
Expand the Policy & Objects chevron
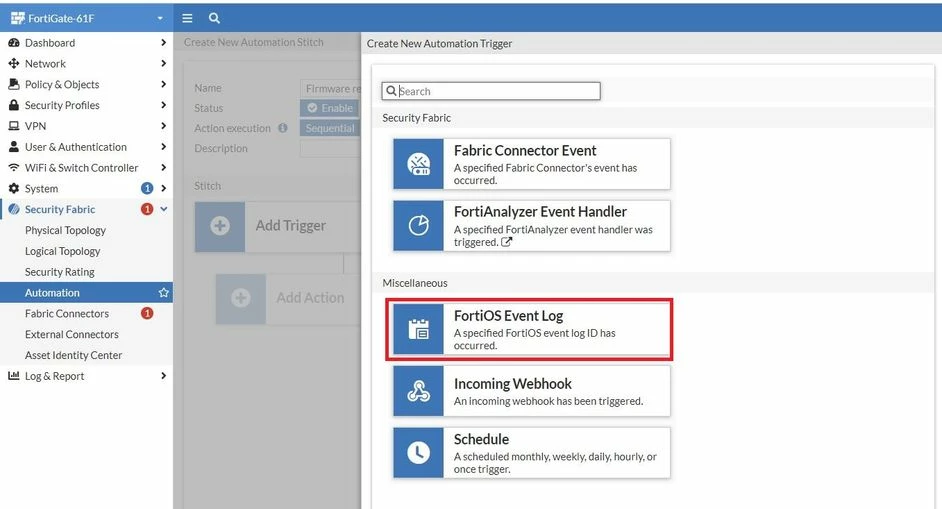(x=163, y=84)
